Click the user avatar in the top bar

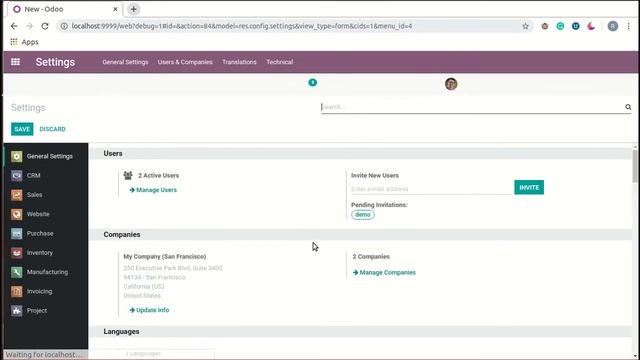[451, 84]
